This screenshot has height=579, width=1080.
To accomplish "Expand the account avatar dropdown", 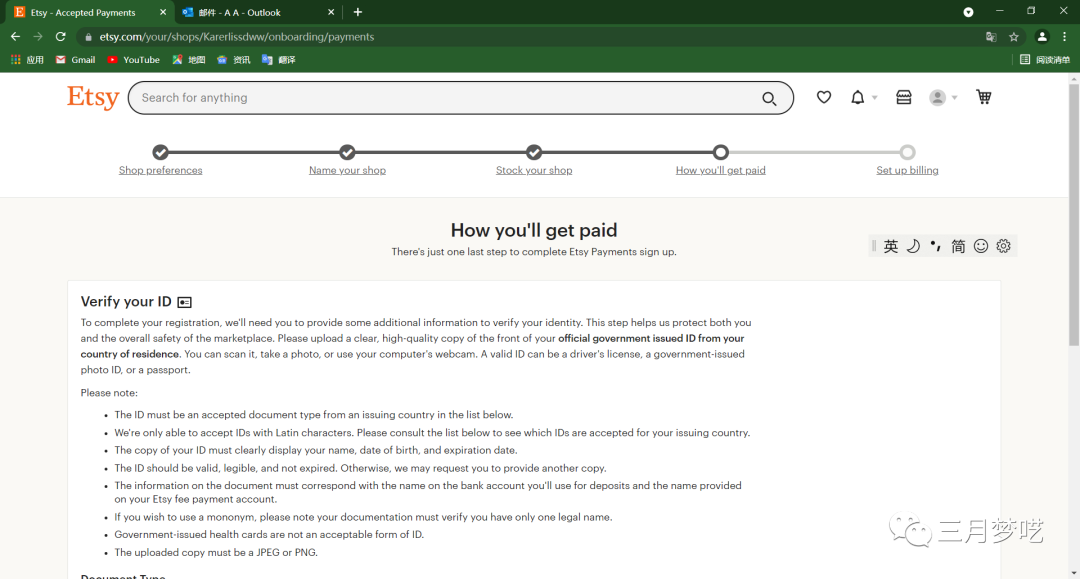I will point(943,97).
